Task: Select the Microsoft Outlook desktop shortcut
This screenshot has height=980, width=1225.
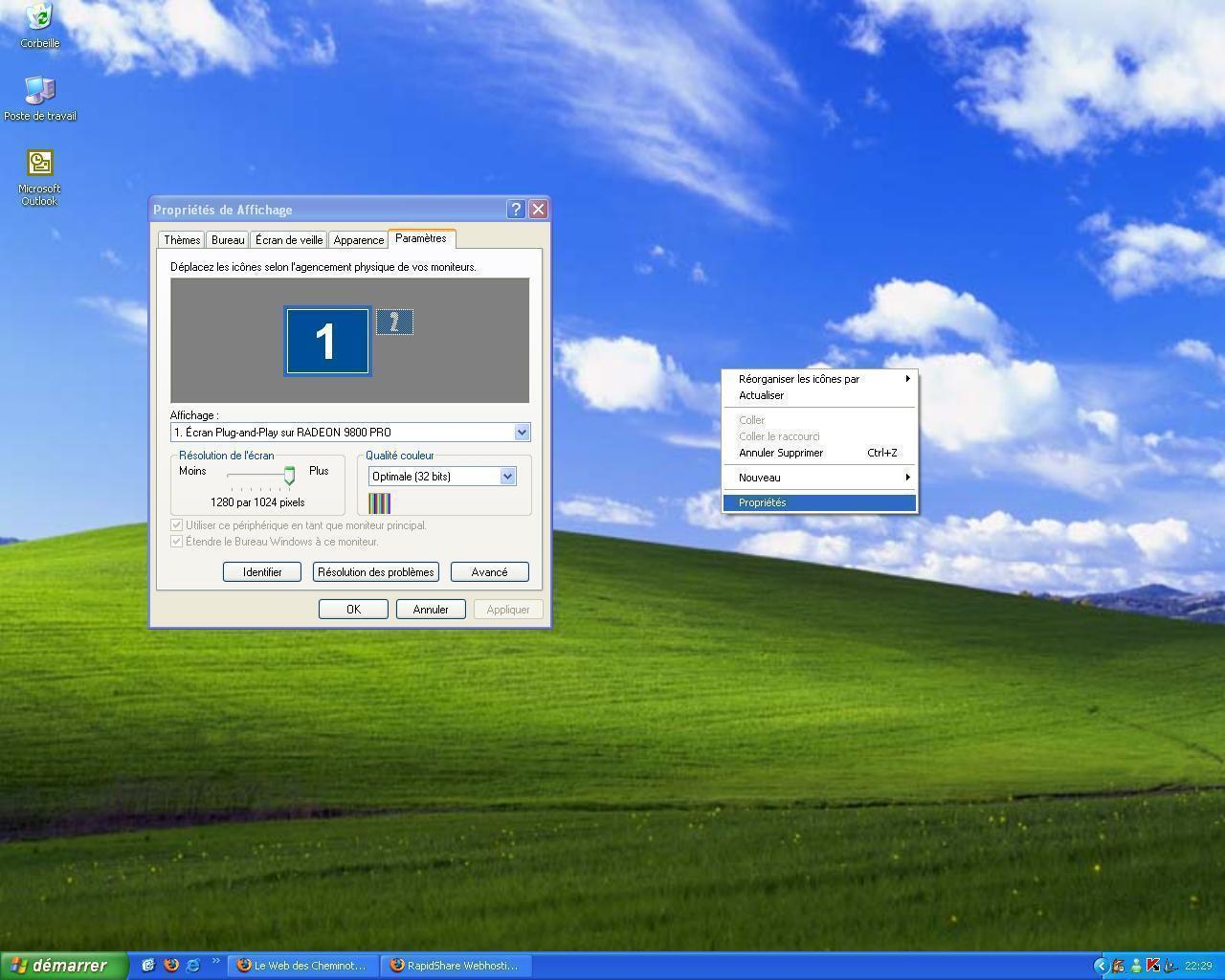Action: point(39,165)
